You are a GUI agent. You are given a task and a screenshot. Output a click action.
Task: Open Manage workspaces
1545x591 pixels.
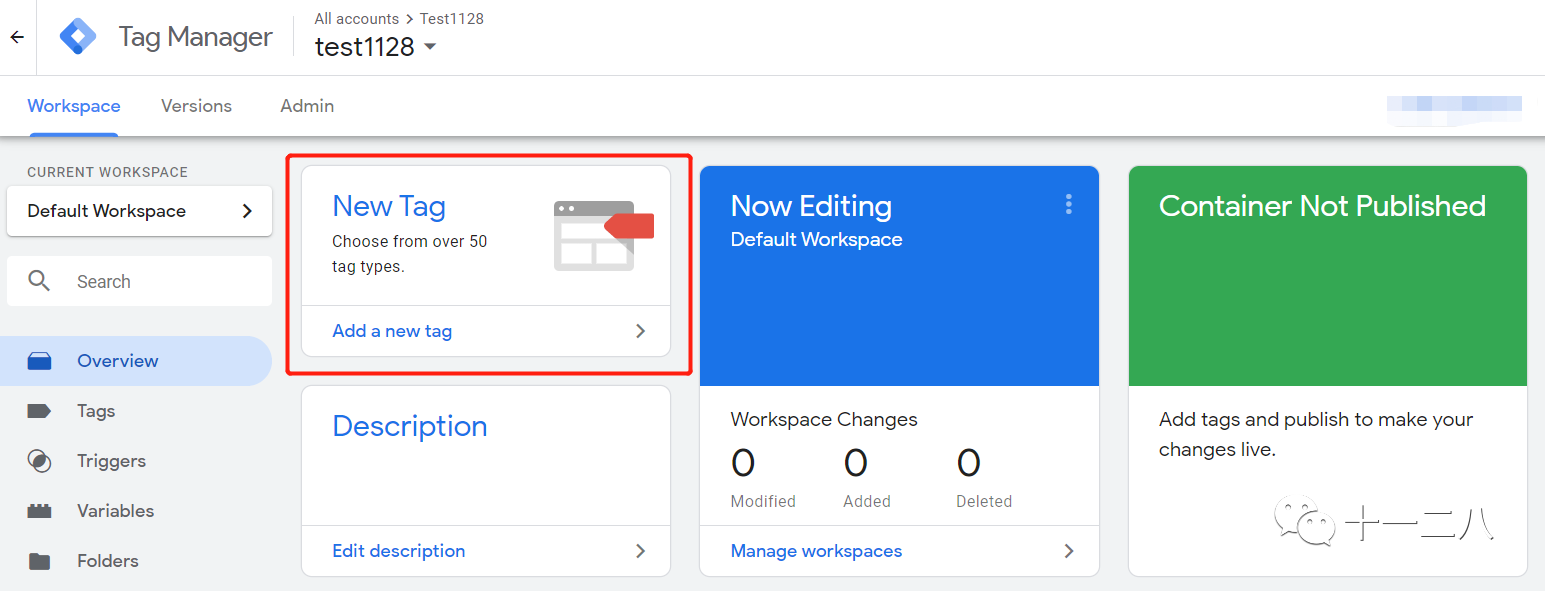816,550
